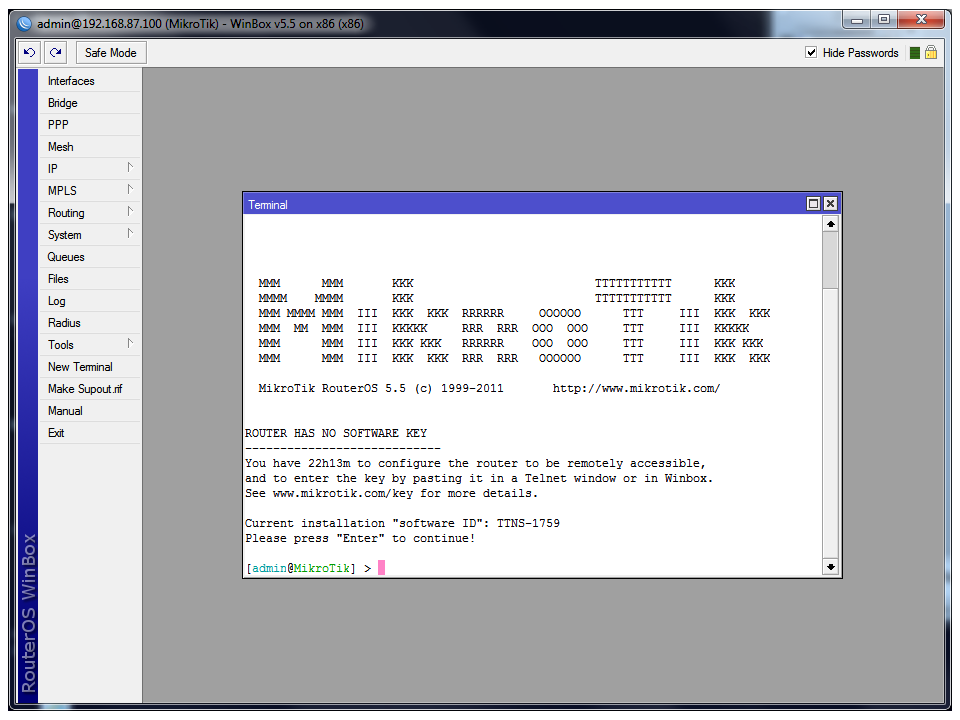Click the redo arrow icon in toolbar
Image resolution: width=960 pixels, height=720 pixels.
[x=56, y=52]
